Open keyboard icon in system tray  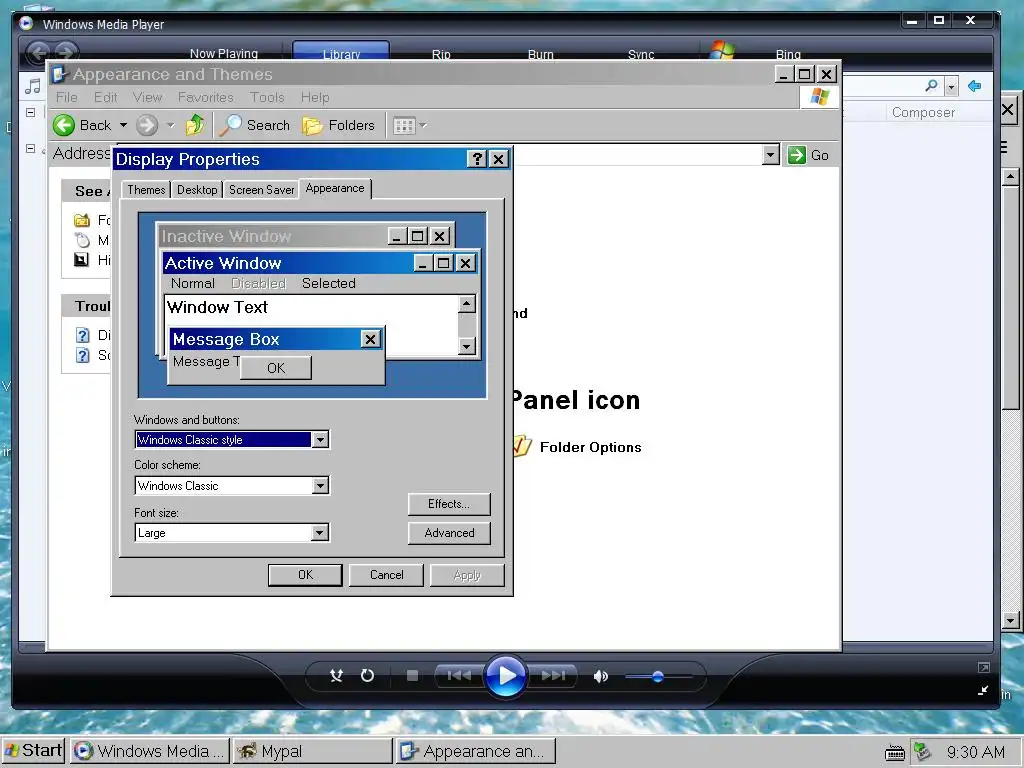coord(895,752)
